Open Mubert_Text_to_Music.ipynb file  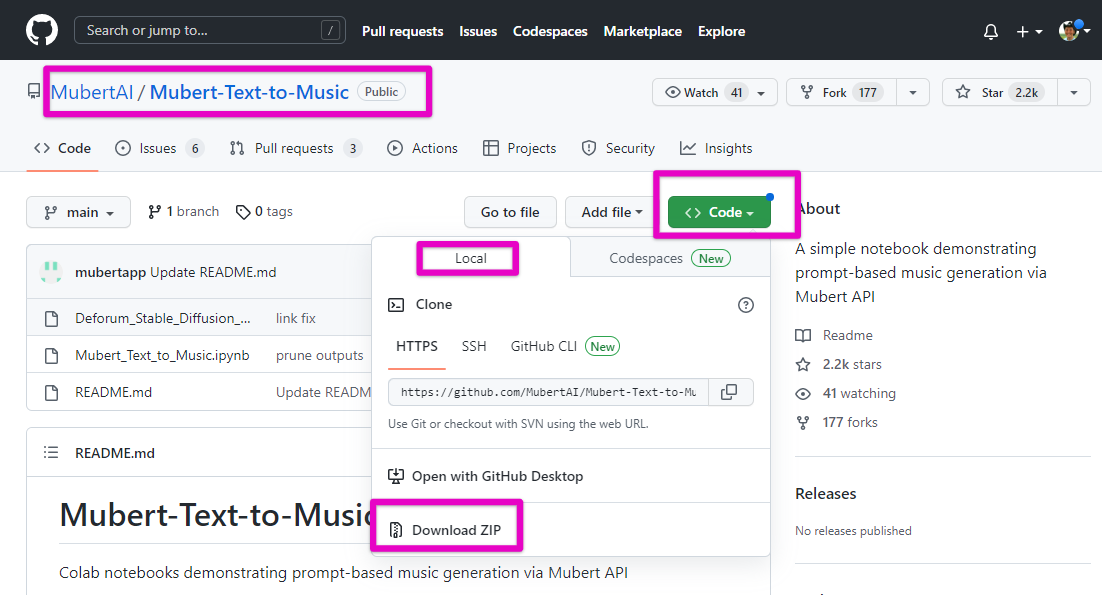(x=162, y=355)
